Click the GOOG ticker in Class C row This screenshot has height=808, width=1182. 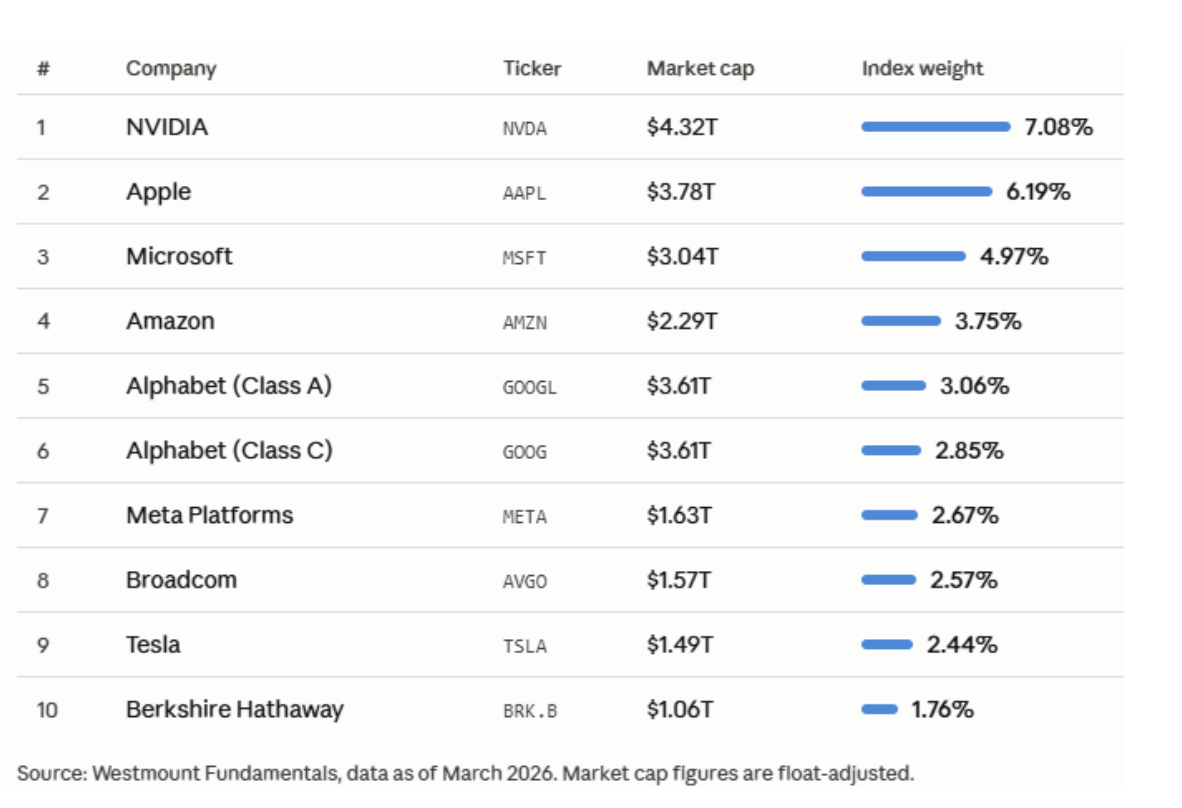[525, 452]
